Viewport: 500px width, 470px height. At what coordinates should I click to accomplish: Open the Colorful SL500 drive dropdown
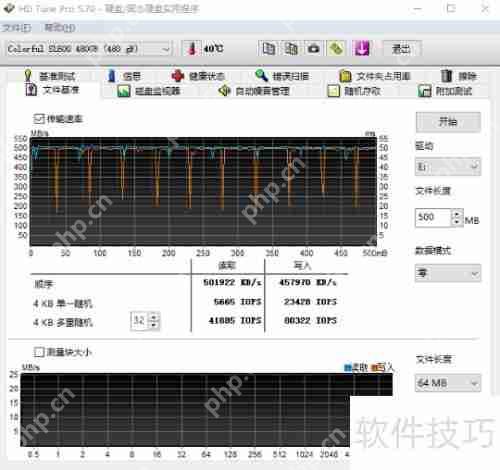click(x=89, y=49)
